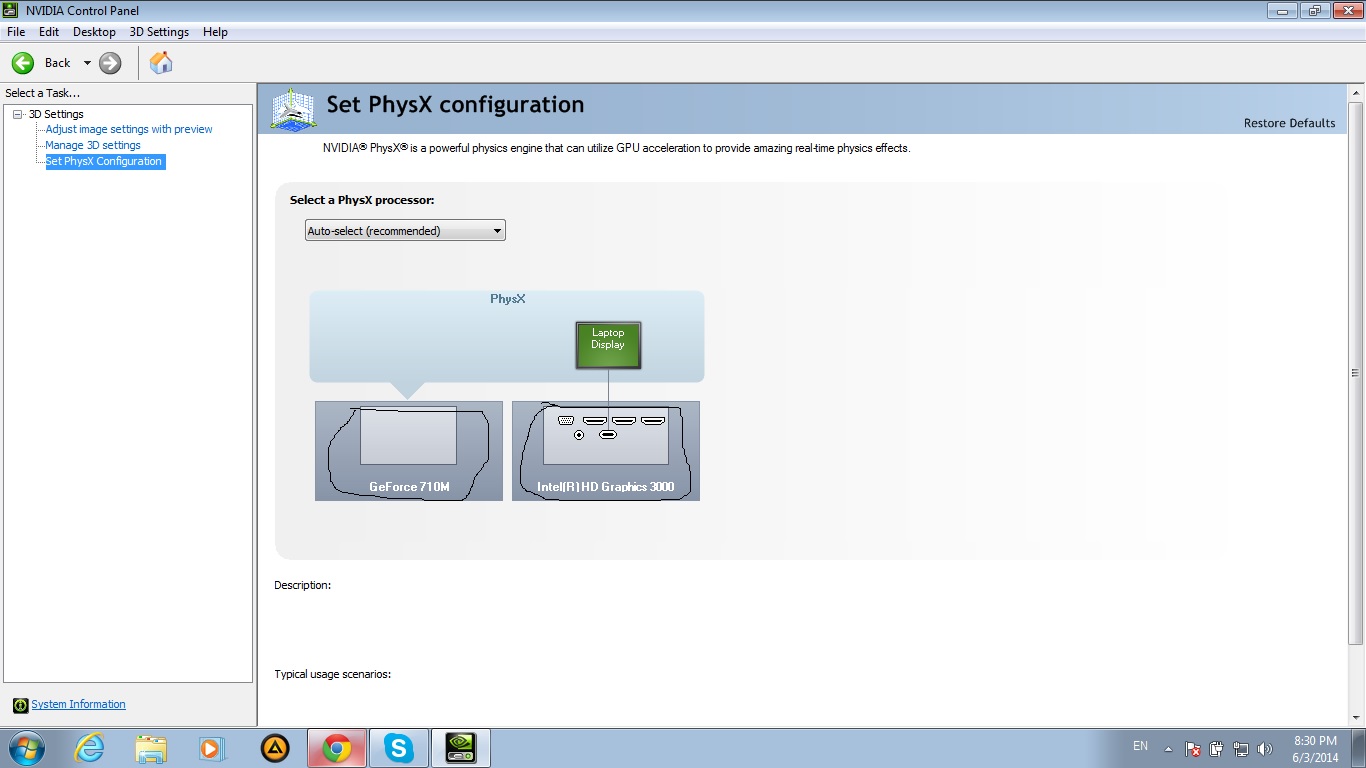Select Set PhysX Configuration in task tree
Image resolution: width=1366 pixels, height=768 pixels.
tap(104, 161)
